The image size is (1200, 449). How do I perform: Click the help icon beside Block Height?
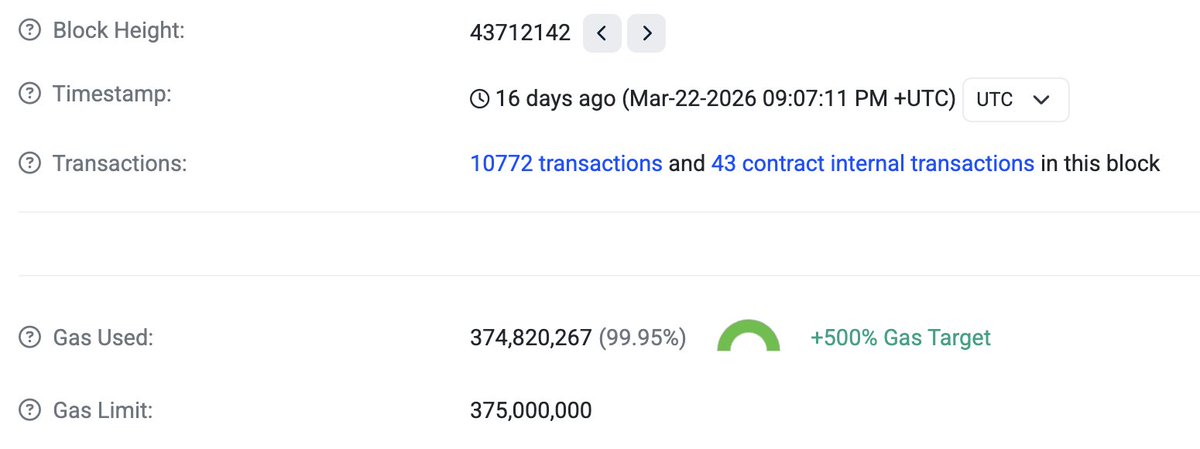30,32
